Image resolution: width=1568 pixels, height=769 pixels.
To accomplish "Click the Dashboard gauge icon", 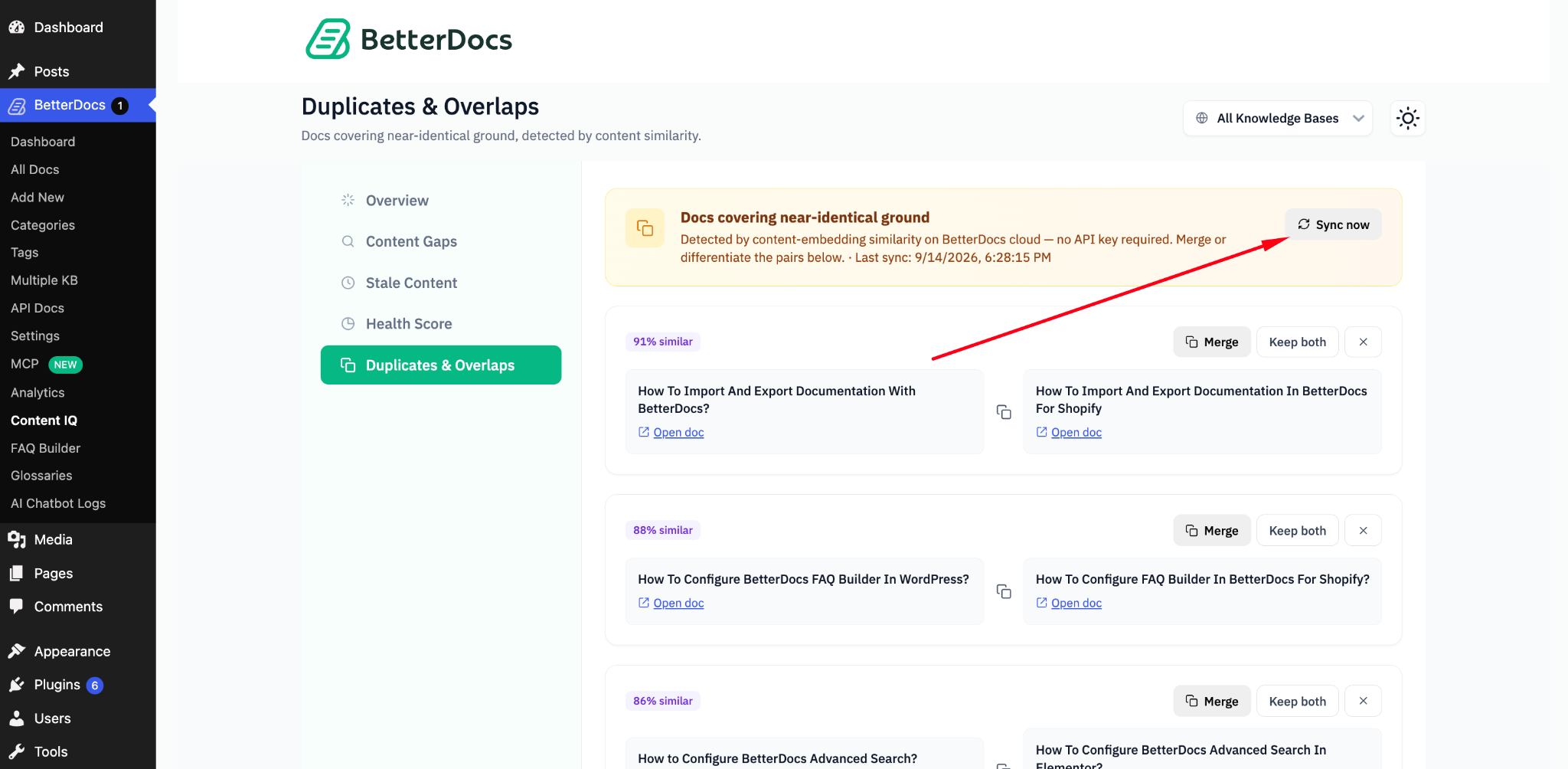I will [17, 28].
